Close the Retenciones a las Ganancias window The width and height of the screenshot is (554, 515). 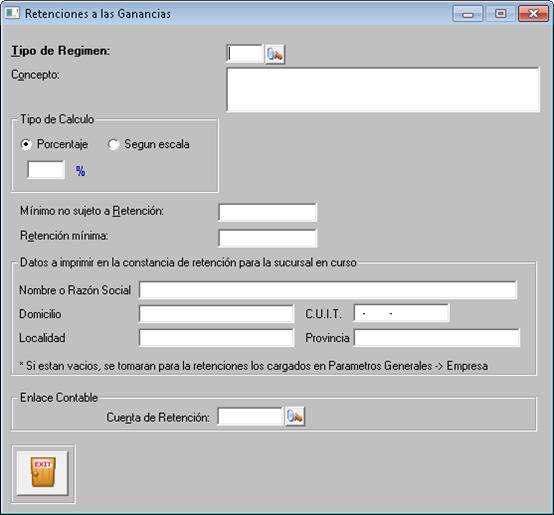(x=533, y=14)
